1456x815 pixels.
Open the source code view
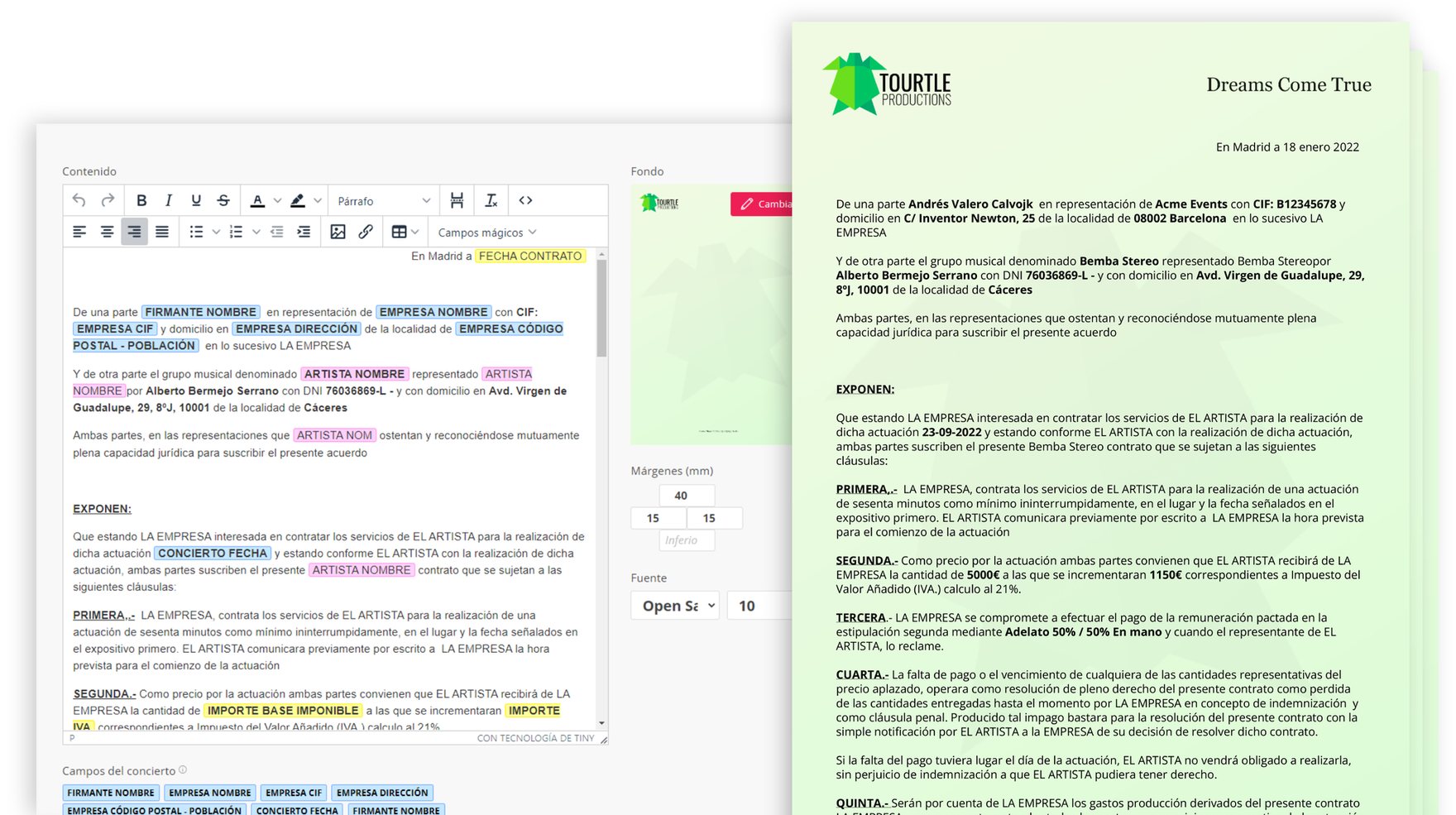(525, 200)
